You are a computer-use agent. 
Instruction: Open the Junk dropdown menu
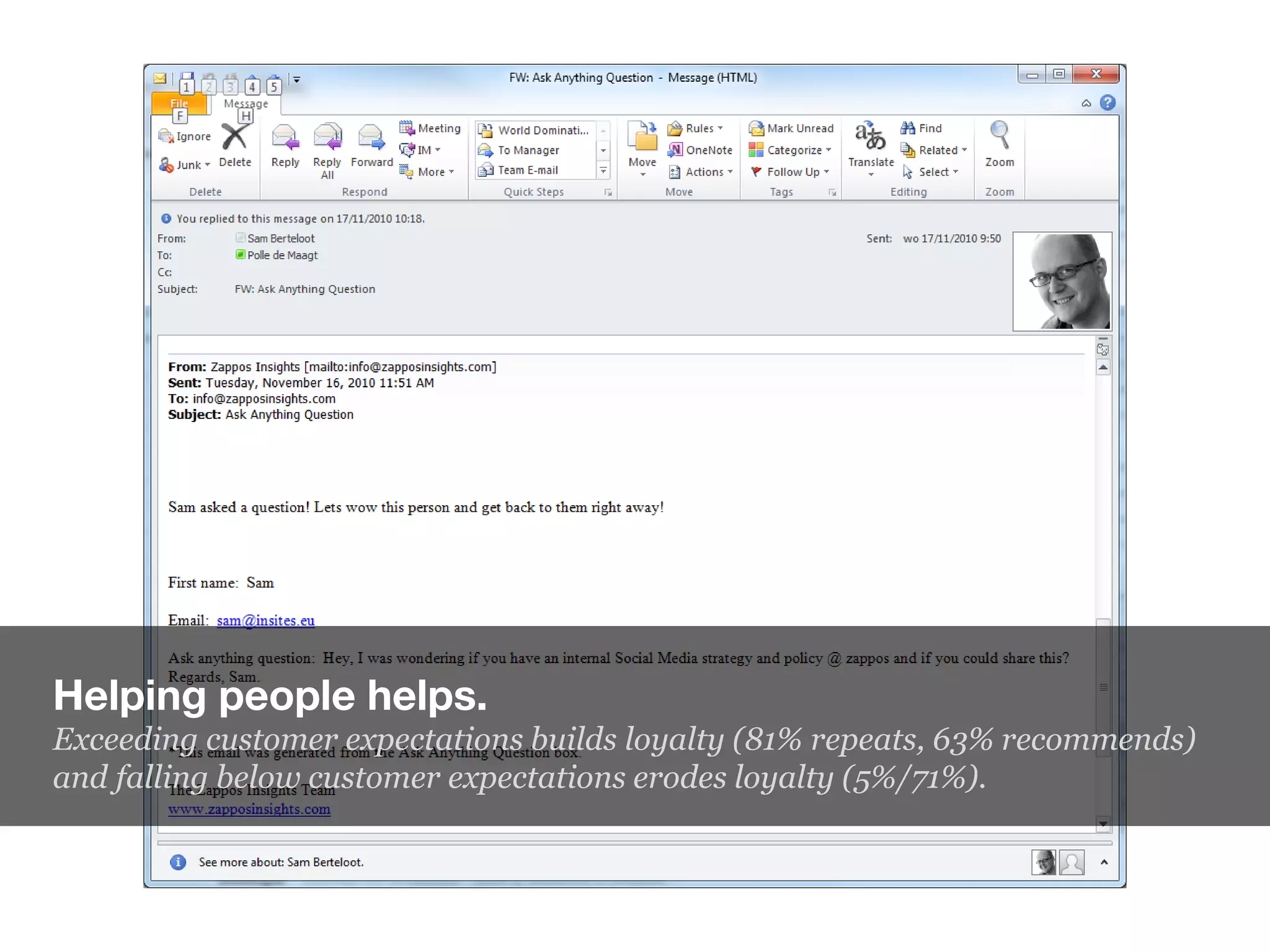coord(185,165)
